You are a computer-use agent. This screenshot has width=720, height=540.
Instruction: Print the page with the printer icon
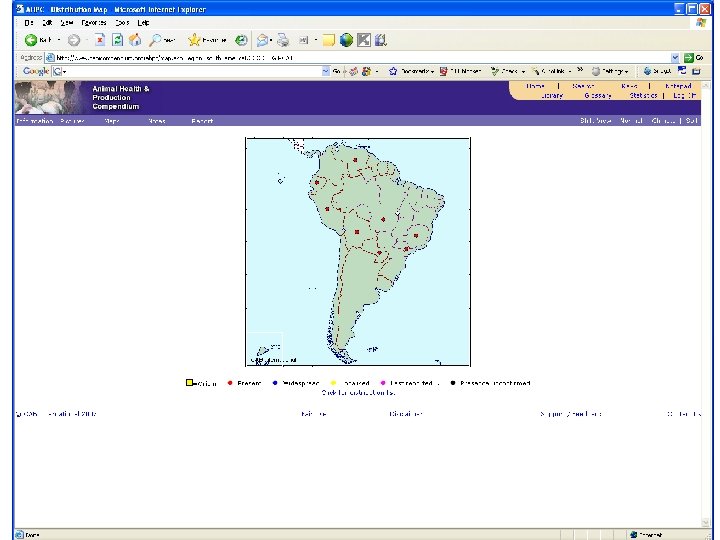tap(283, 40)
